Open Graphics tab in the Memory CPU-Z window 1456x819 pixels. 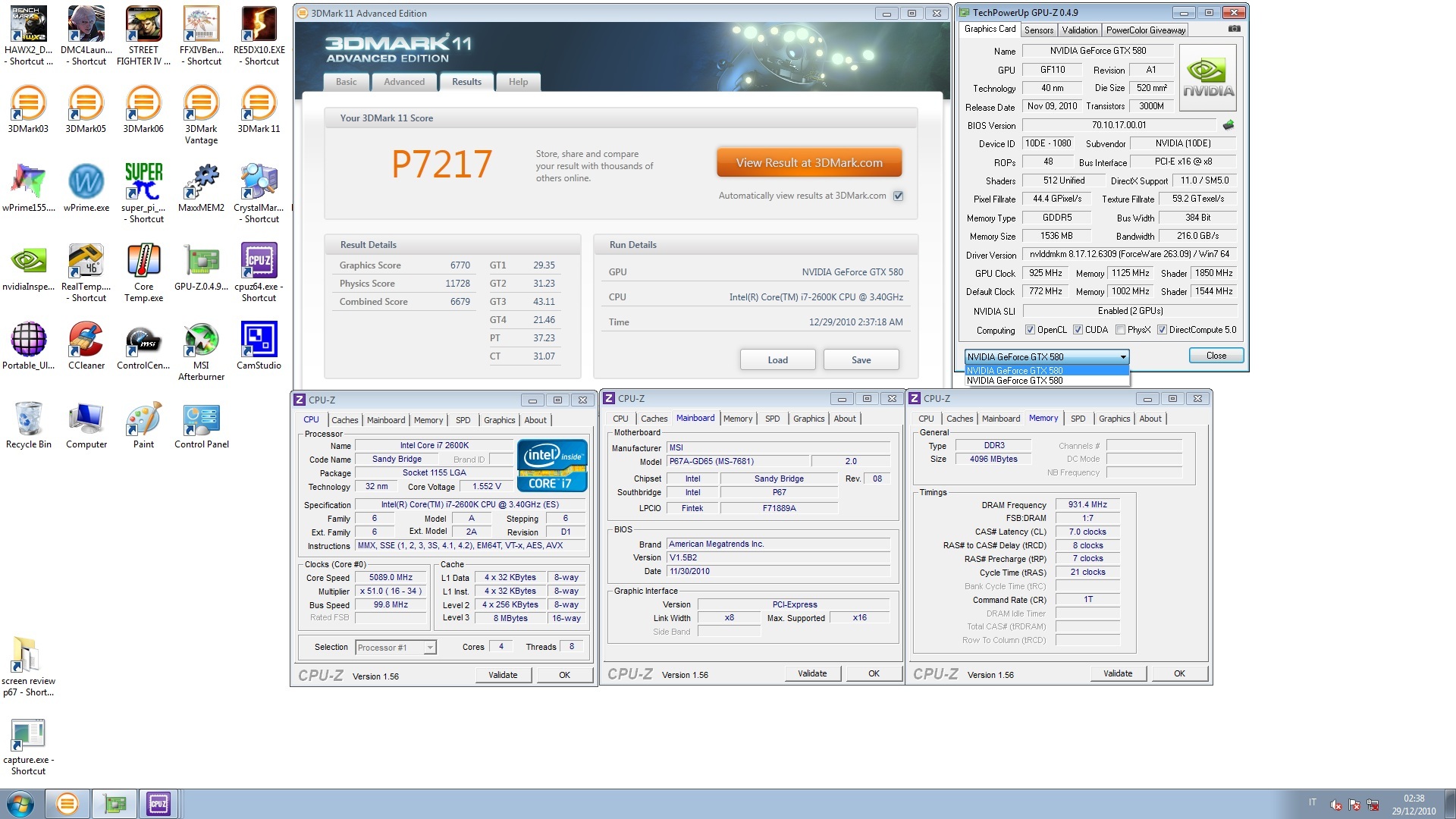click(1114, 419)
